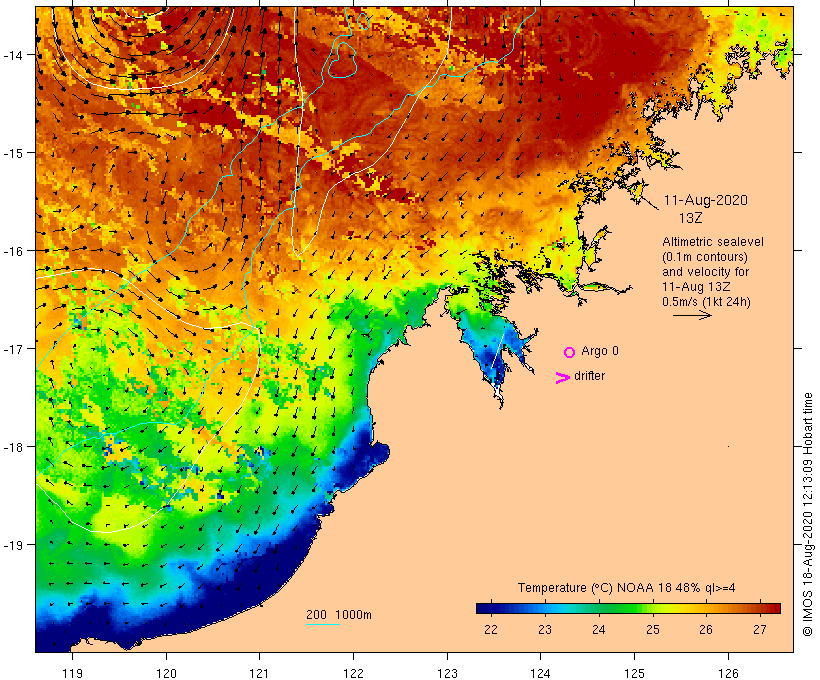Click the 121 longitude axis label
Image resolution: width=820 pixels, height=680 pixels.
pos(259,673)
